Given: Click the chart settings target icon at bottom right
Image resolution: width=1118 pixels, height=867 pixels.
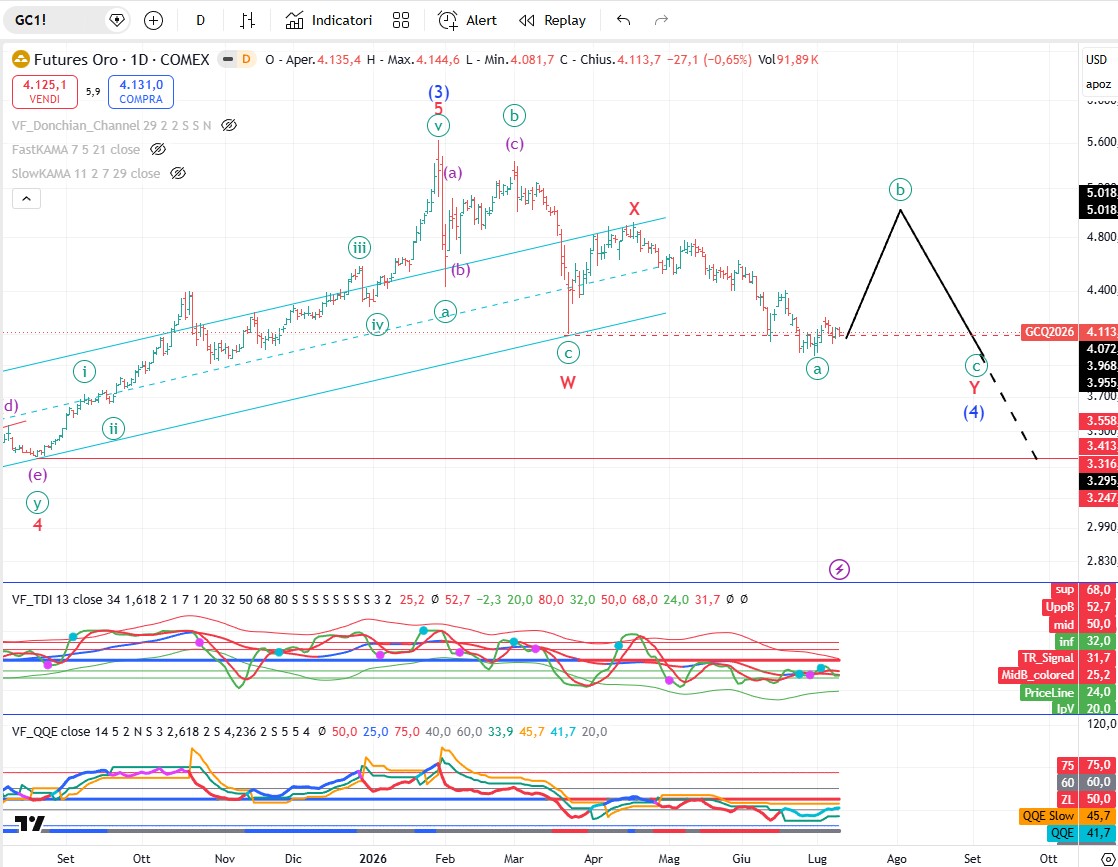Looking at the screenshot, I should [x=1108, y=858].
